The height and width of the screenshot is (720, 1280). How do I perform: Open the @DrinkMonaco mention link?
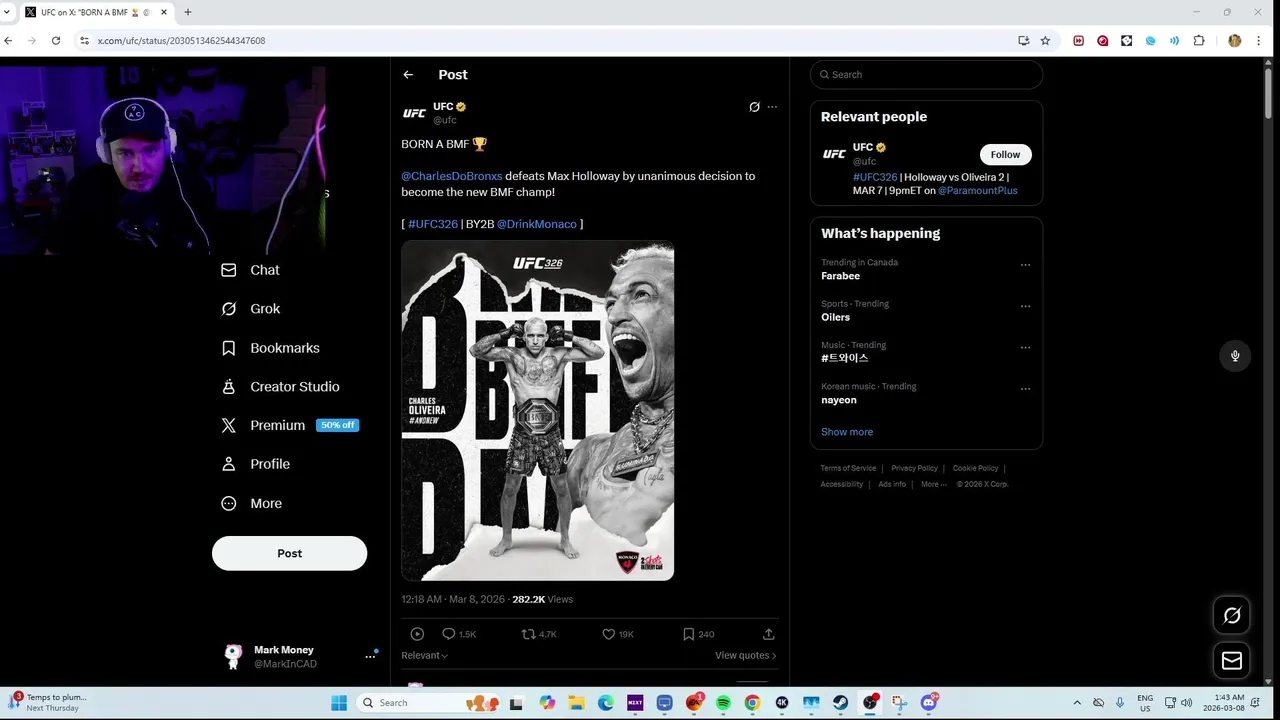(x=537, y=224)
